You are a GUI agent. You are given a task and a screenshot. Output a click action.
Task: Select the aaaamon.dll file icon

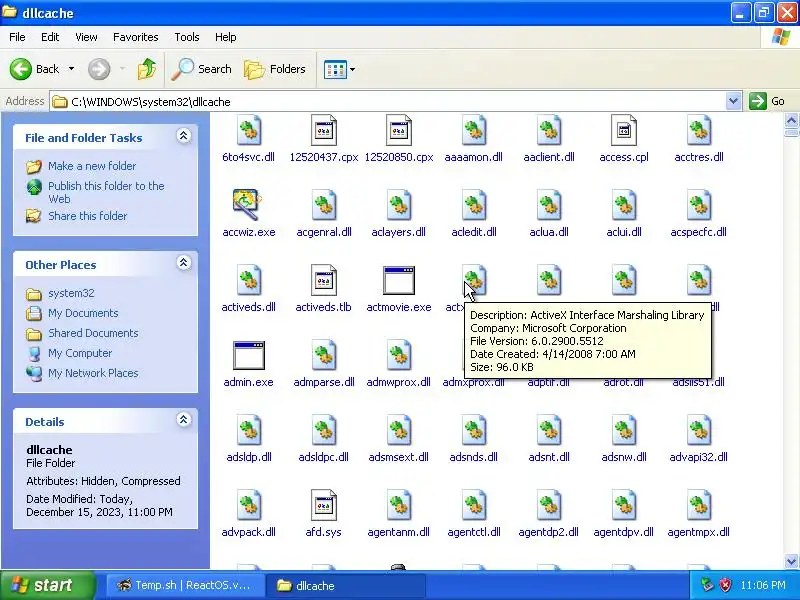473,131
